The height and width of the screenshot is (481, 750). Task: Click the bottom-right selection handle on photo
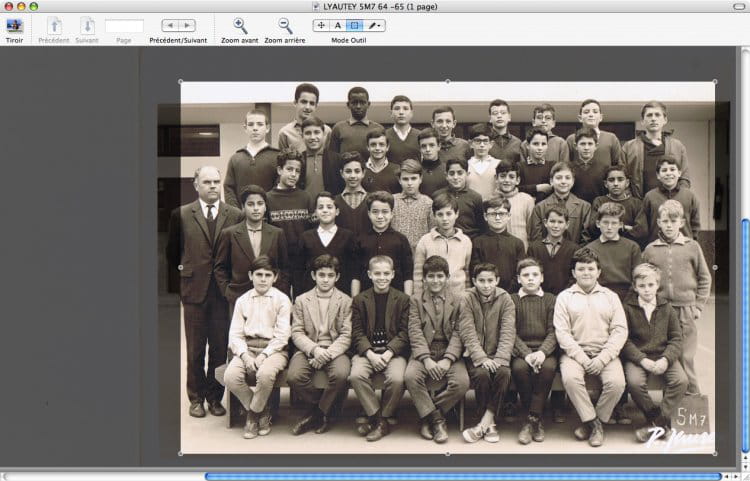(715, 453)
